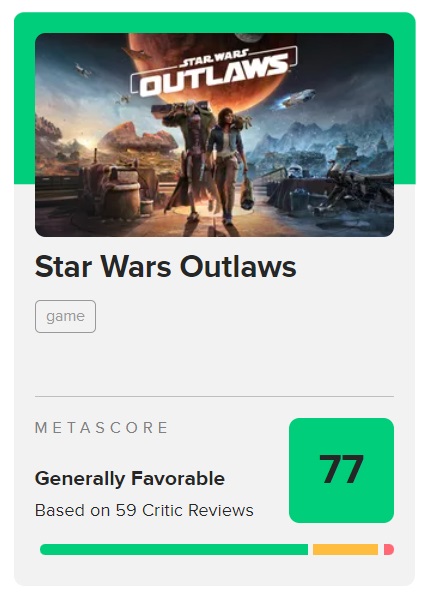Viewport: 425px width, 599px height.
Task: Click the small creature on hero's shoulder
Action: (x=244, y=121)
